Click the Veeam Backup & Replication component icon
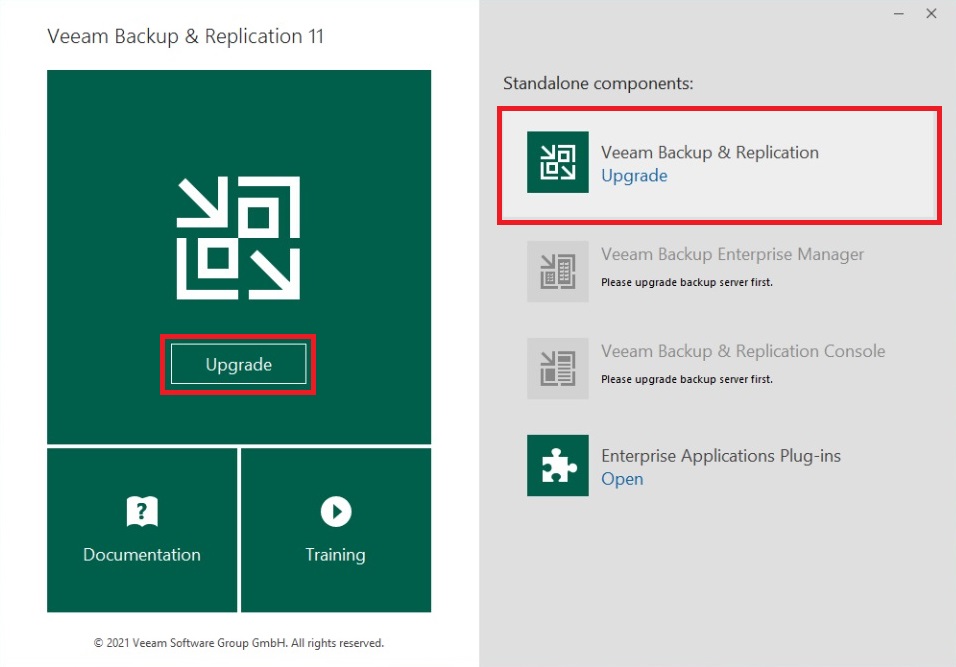Viewport: 956px width, 667px height. [558, 162]
